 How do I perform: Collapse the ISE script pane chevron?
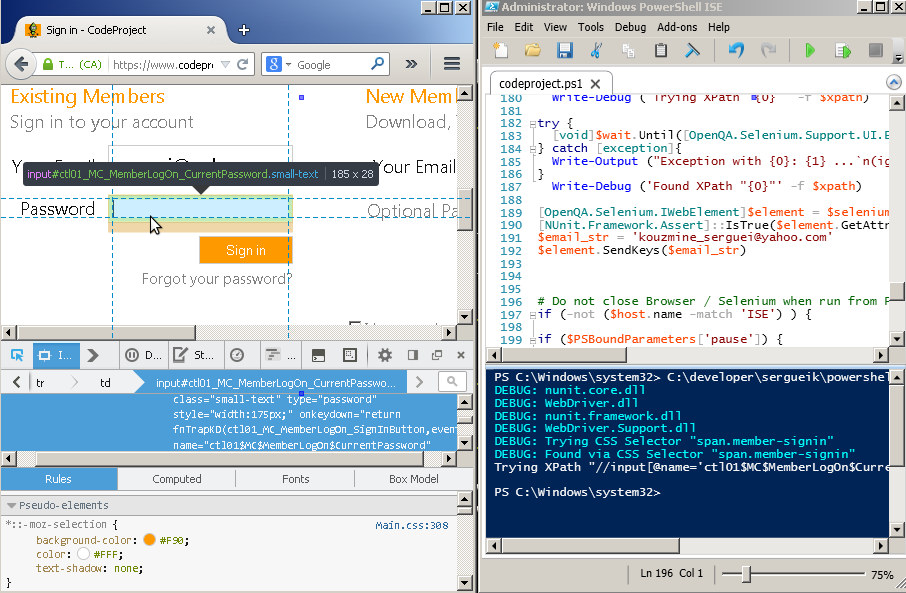(x=893, y=83)
